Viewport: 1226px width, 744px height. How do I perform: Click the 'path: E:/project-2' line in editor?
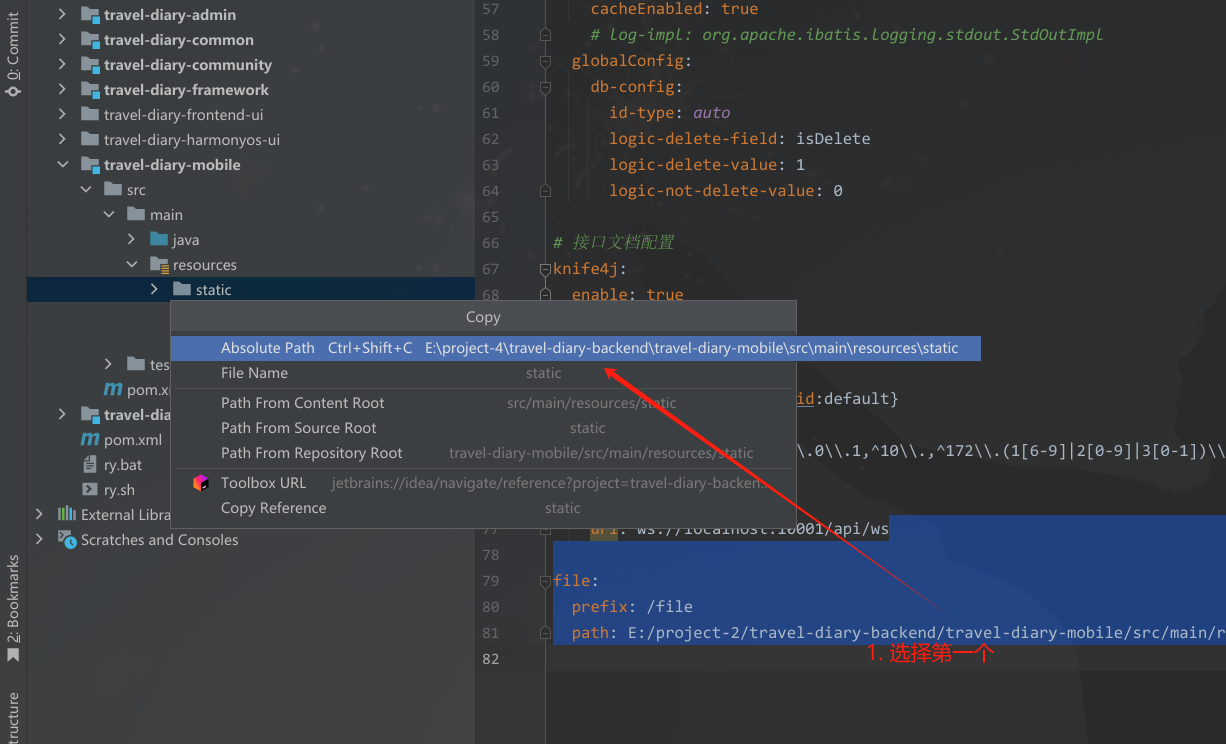(x=898, y=633)
